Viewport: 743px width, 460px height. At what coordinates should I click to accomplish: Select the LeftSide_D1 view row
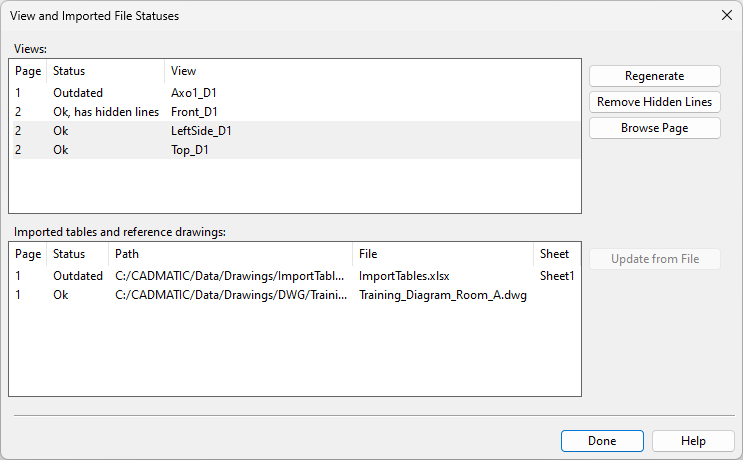click(x=295, y=131)
